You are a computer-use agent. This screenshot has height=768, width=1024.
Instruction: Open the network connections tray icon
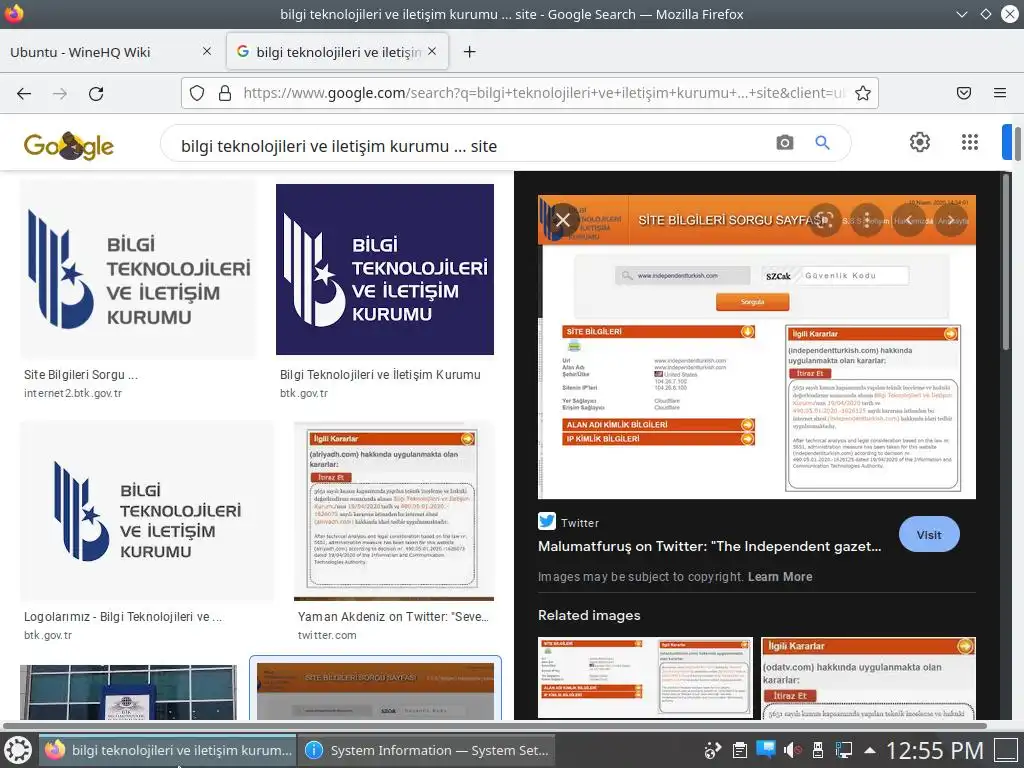(844, 750)
